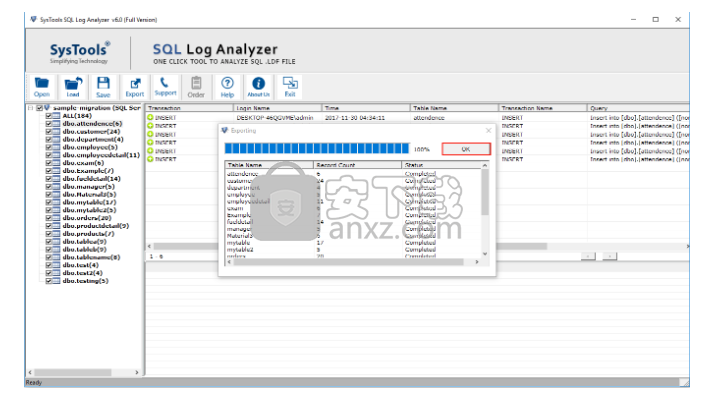Click the table icon beside dbo.department(4)
717x405 pixels.
point(56,139)
